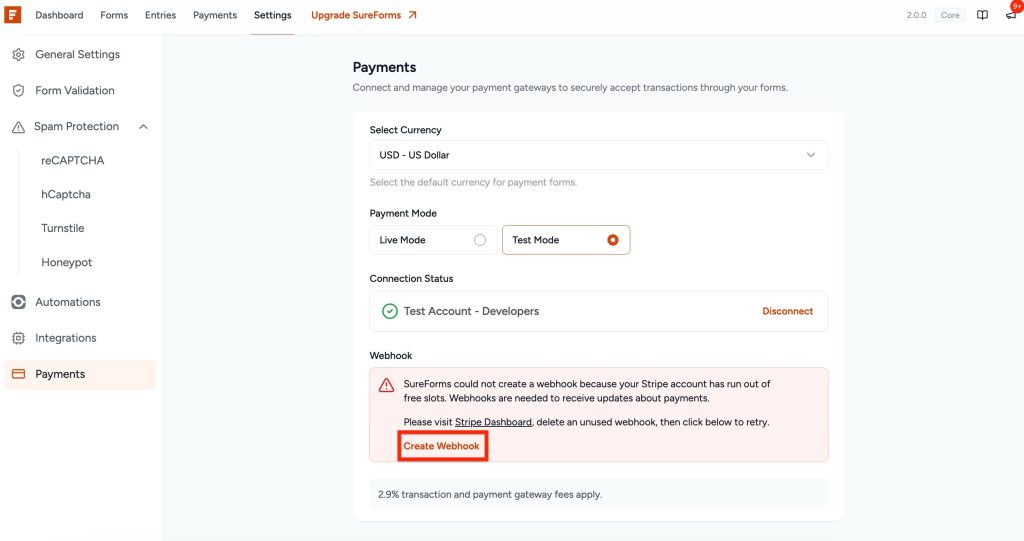Click the Payments card icon
This screenshot has height=541, width=1024.
click(18, 374)
